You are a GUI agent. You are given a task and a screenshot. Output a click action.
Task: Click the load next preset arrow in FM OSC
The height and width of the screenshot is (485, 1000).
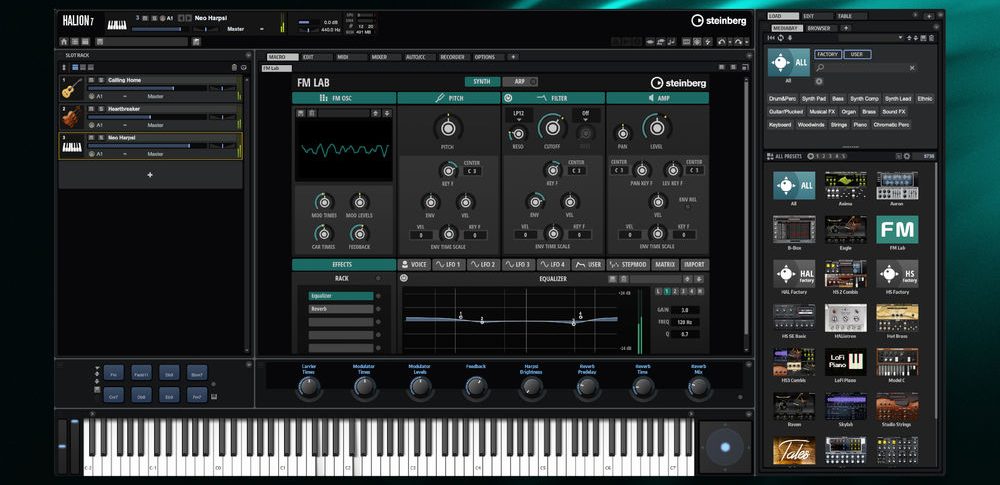pos(386,113)
